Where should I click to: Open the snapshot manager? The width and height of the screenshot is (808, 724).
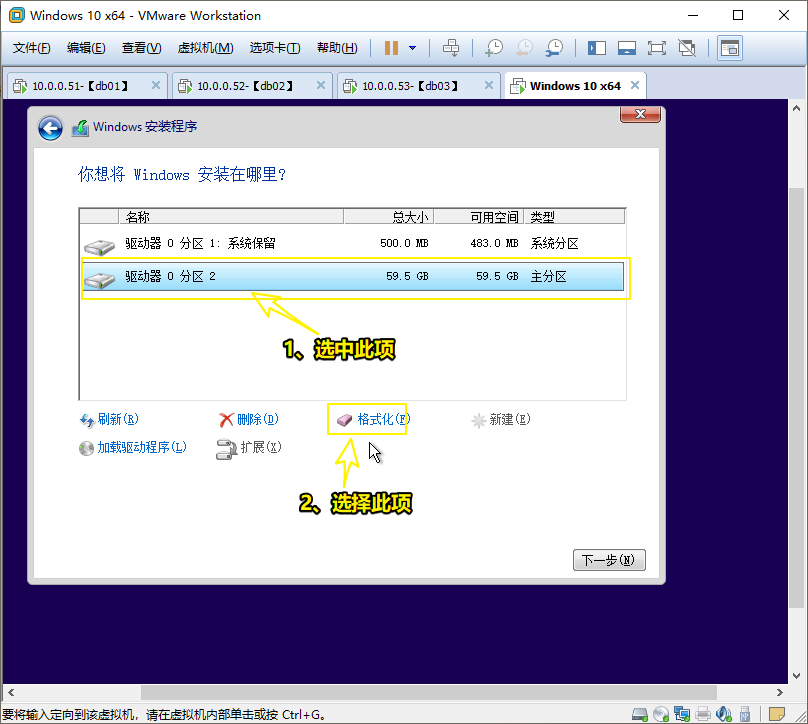554,48
